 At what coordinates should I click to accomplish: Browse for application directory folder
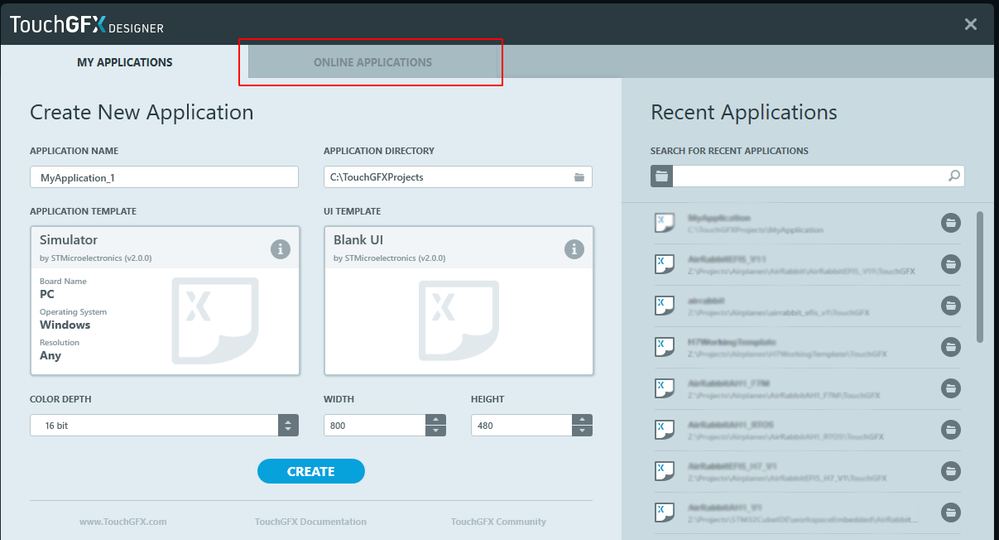[579, 177]
